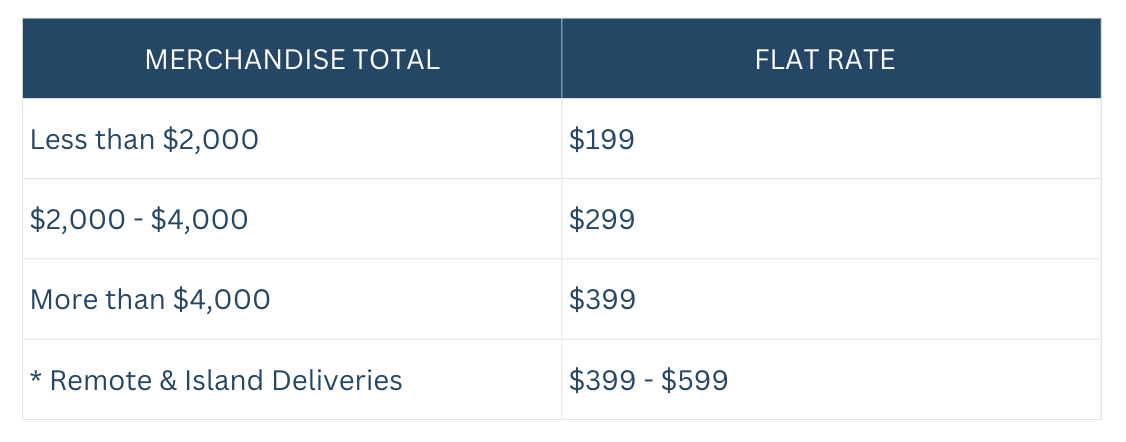Select the 'Less than $2,000' cell
The height and width of the screenshot is (442, 1126).
point(292,138)
